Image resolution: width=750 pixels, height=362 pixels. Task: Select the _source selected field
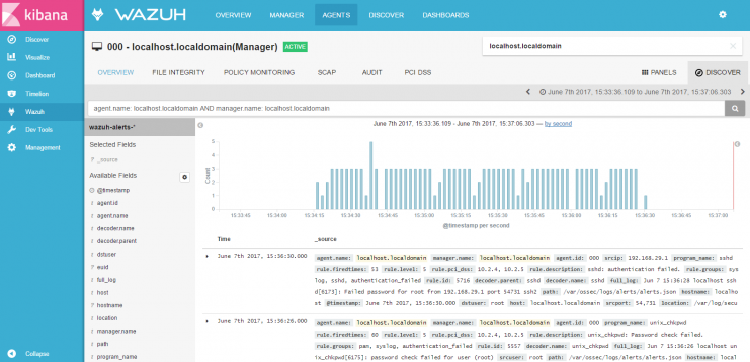point(107,160)
